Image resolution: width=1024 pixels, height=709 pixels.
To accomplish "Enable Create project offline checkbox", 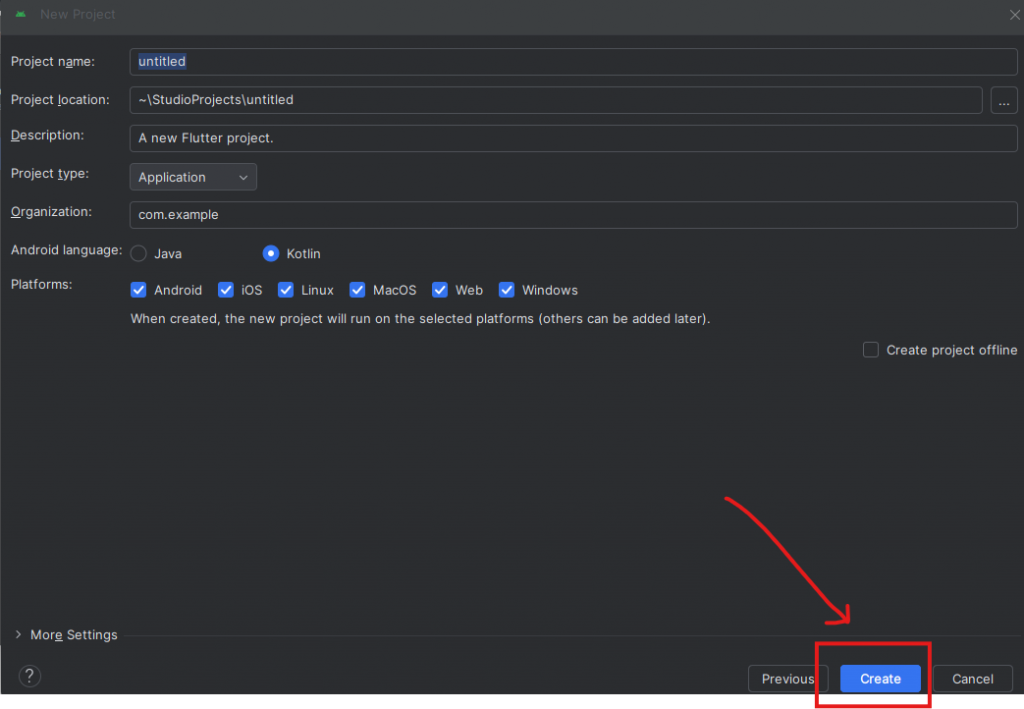I will pyautogui.click(x=871, y=350).
